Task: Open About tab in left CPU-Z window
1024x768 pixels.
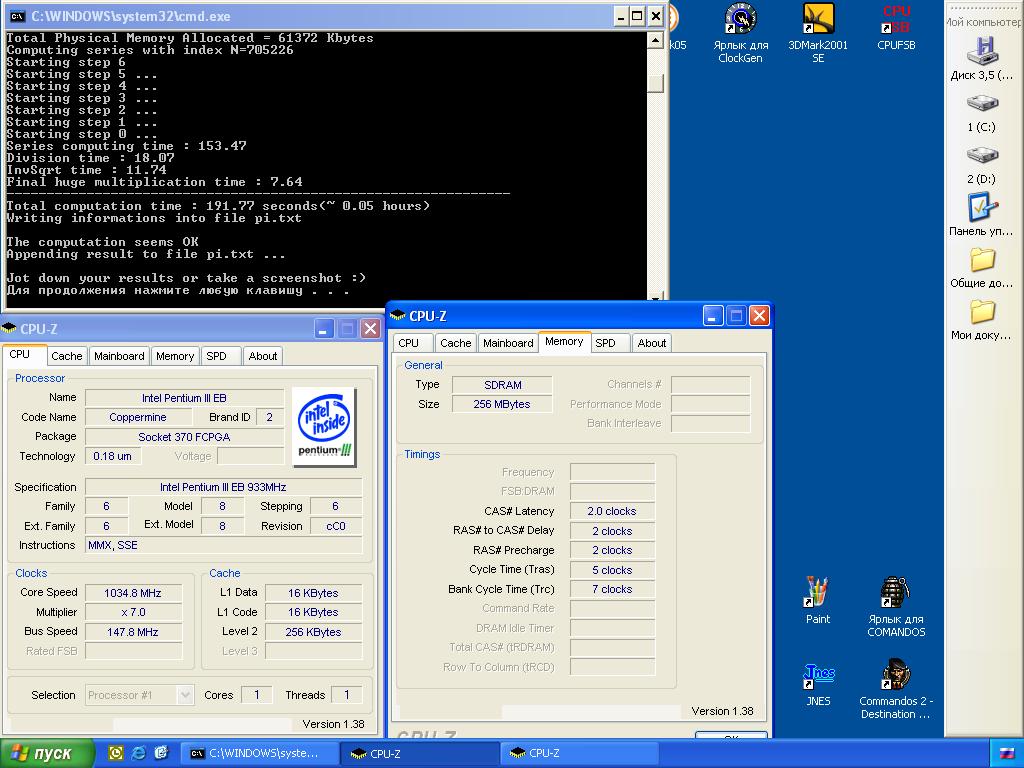Action: [263, 356]
